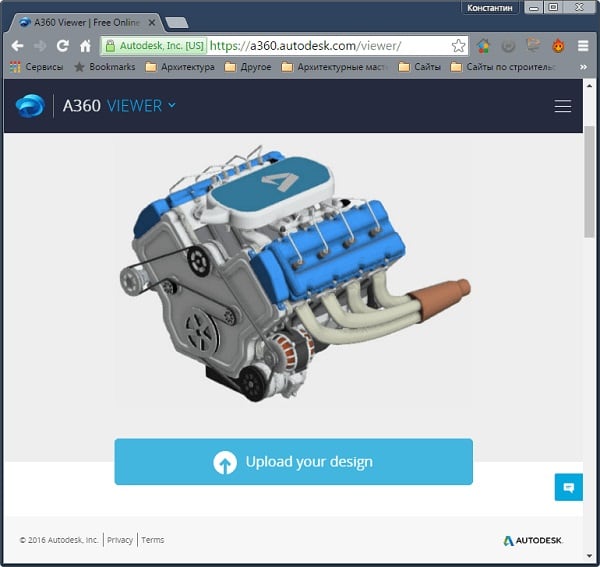Open a new tab with the tab button

(x=176, y=23)
